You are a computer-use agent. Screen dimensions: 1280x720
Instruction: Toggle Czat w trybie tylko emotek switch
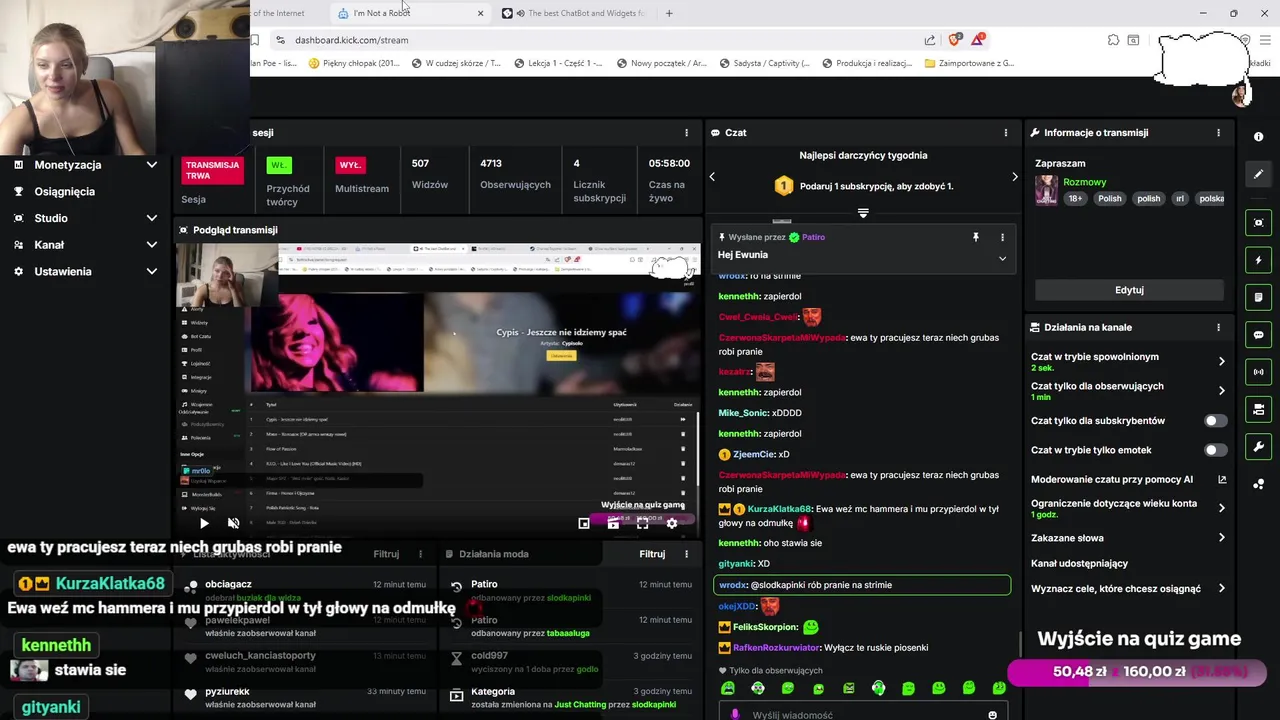pyautogui.click(x=1215, y=450)
